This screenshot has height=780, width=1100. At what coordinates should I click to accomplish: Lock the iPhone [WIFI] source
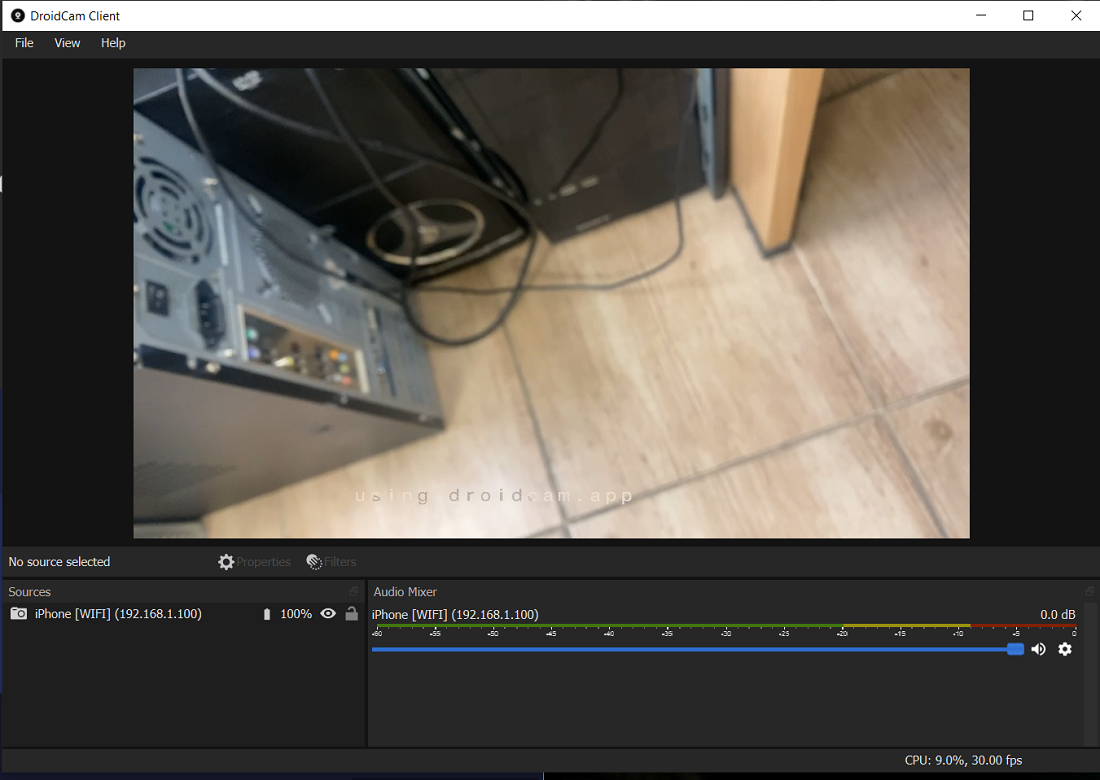(x=351, y=613)
